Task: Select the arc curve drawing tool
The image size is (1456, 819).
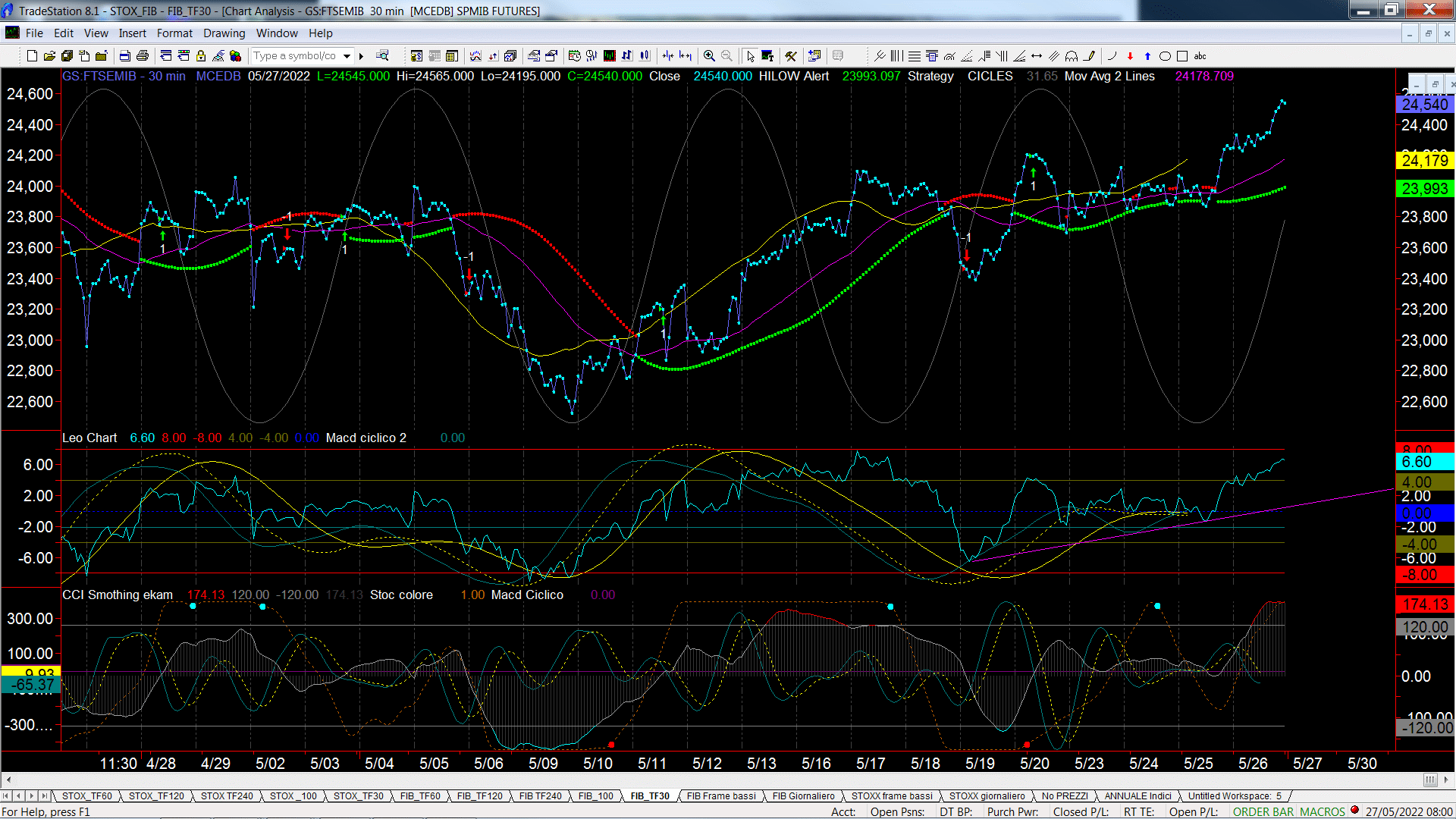Action: click(x=1112, y=56)
